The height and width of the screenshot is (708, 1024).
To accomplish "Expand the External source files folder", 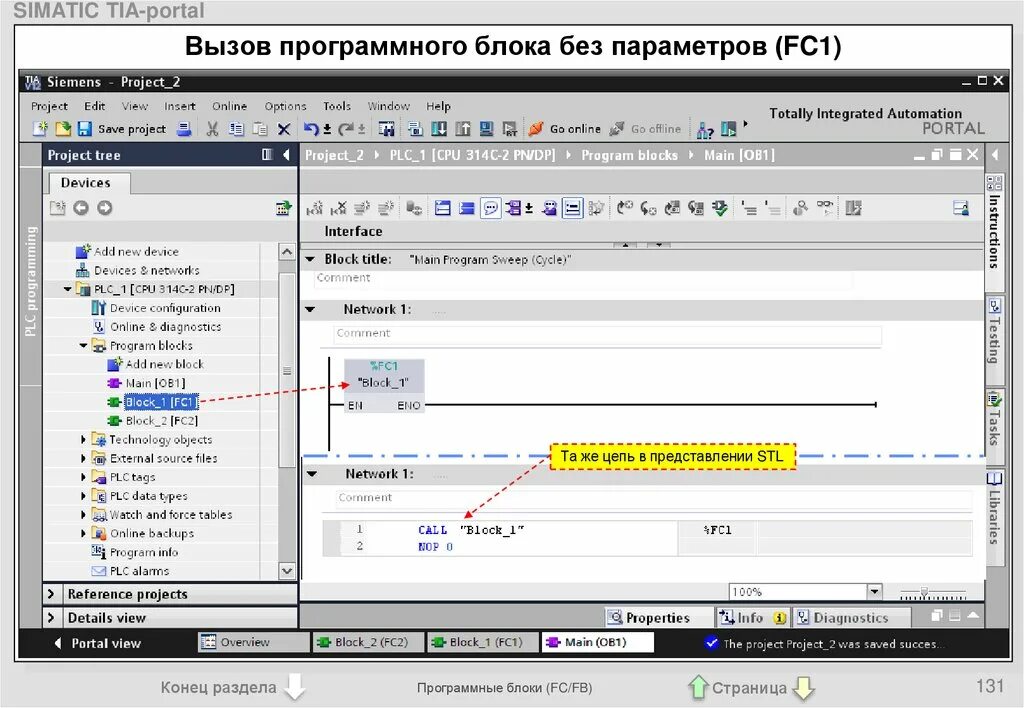I will [83, 459].
